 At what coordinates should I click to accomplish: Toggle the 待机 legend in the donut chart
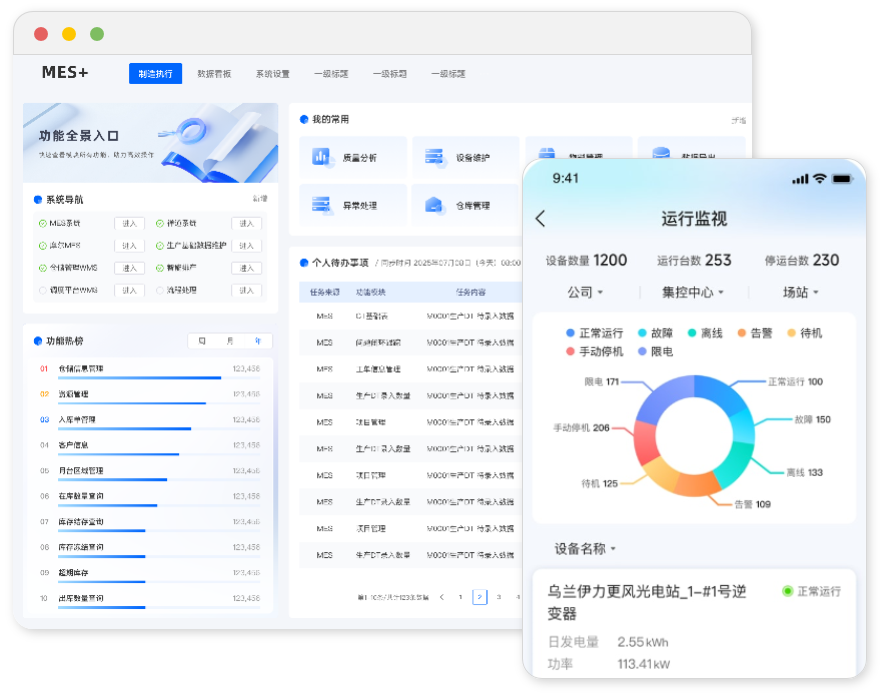click(812, 333)
